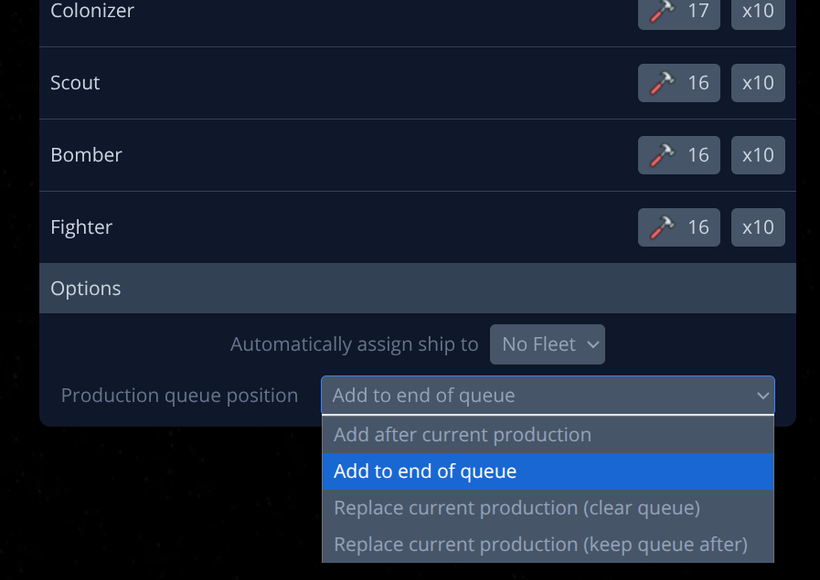Choose Add to end of queue option

click(x=548, y=471)
